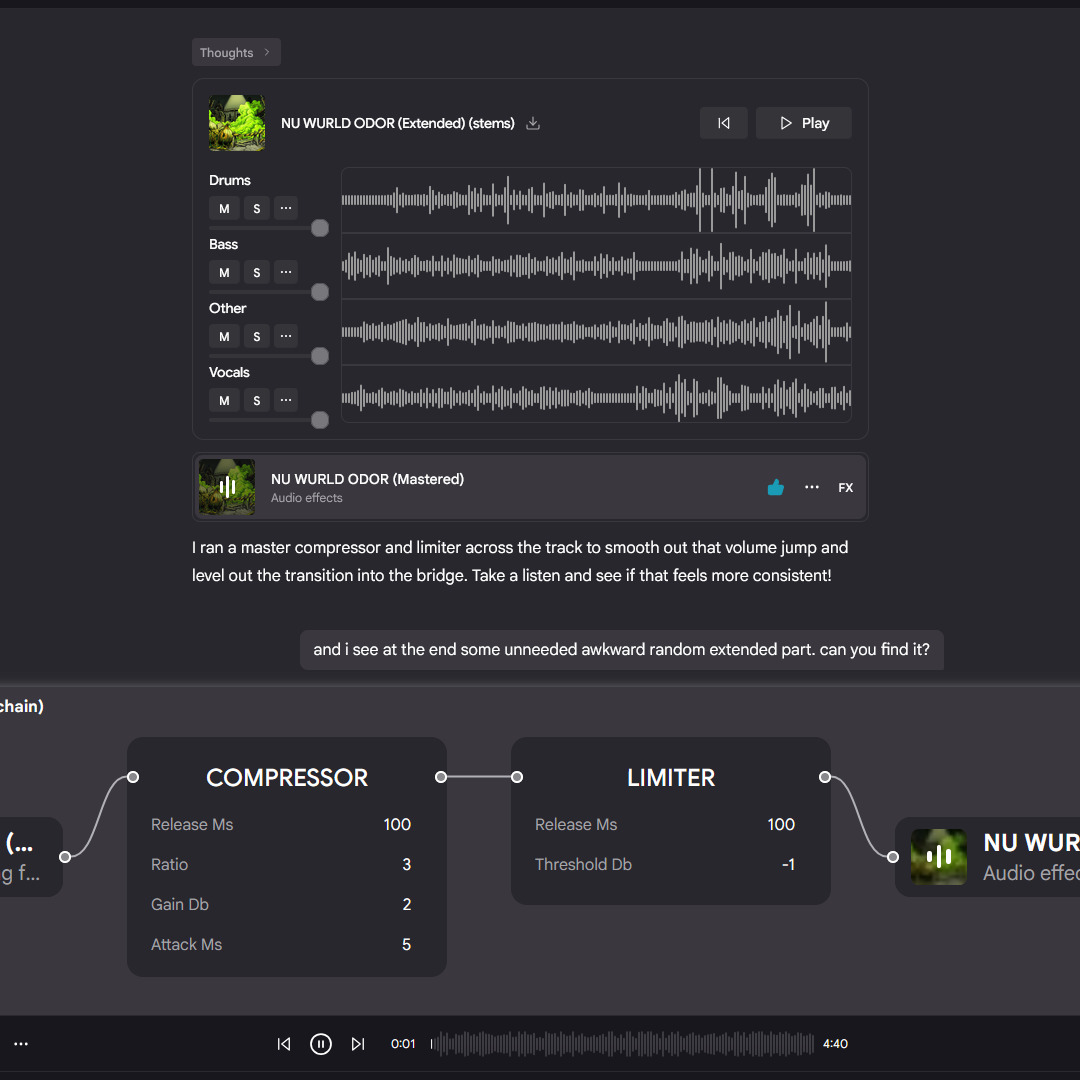Seek within the bottom player waveform
Viewport: 1080px width, 1080px height.
[x=622, y=1043]
